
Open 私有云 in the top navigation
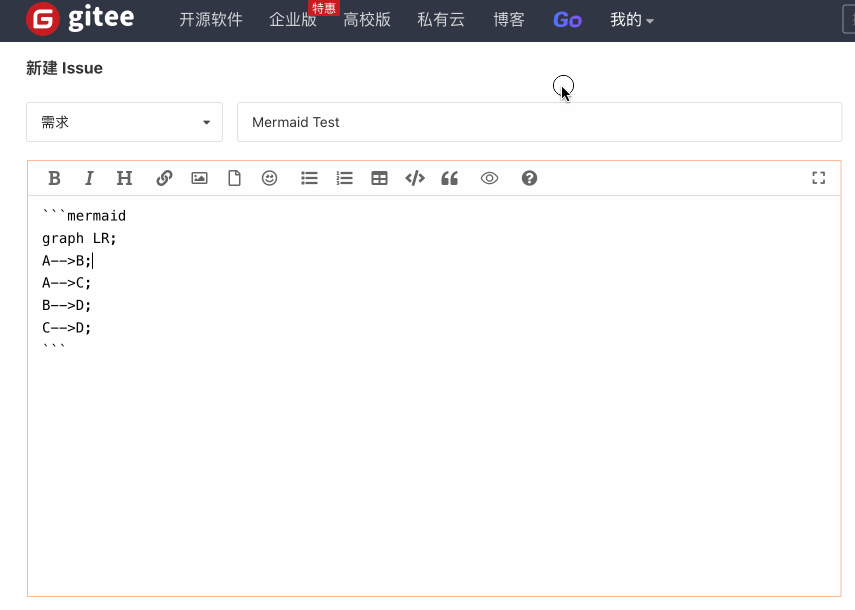441,20
